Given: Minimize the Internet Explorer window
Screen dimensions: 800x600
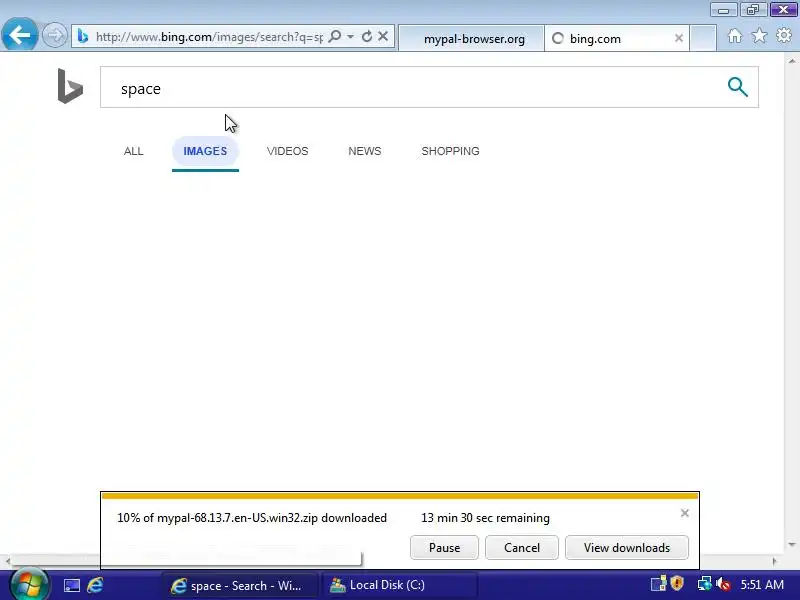Looking at the screenshot, I should tap(723, 10).
